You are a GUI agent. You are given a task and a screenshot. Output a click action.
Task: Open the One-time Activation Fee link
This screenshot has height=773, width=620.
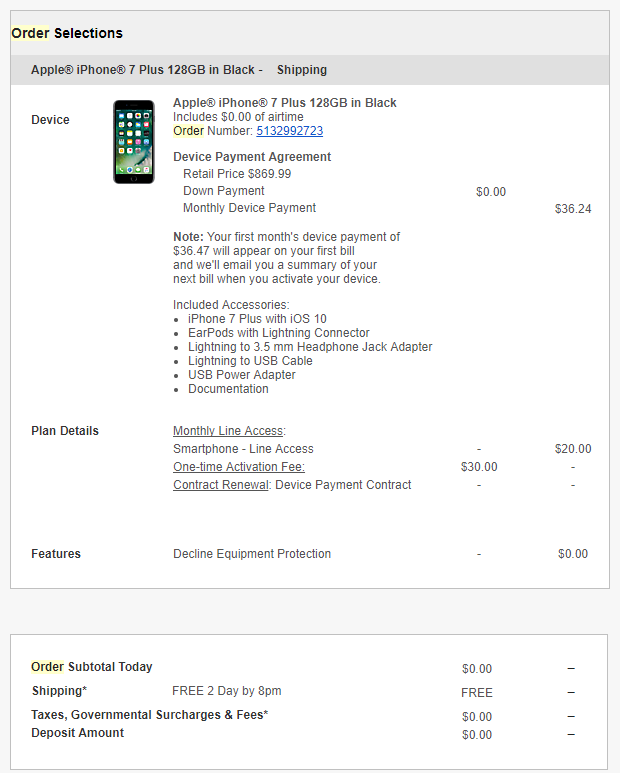(x=238, y=467)
